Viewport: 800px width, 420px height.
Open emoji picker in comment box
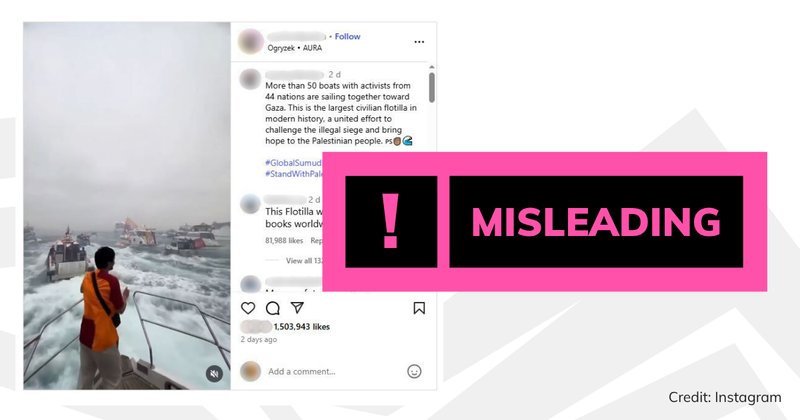(x=414, y=372)
